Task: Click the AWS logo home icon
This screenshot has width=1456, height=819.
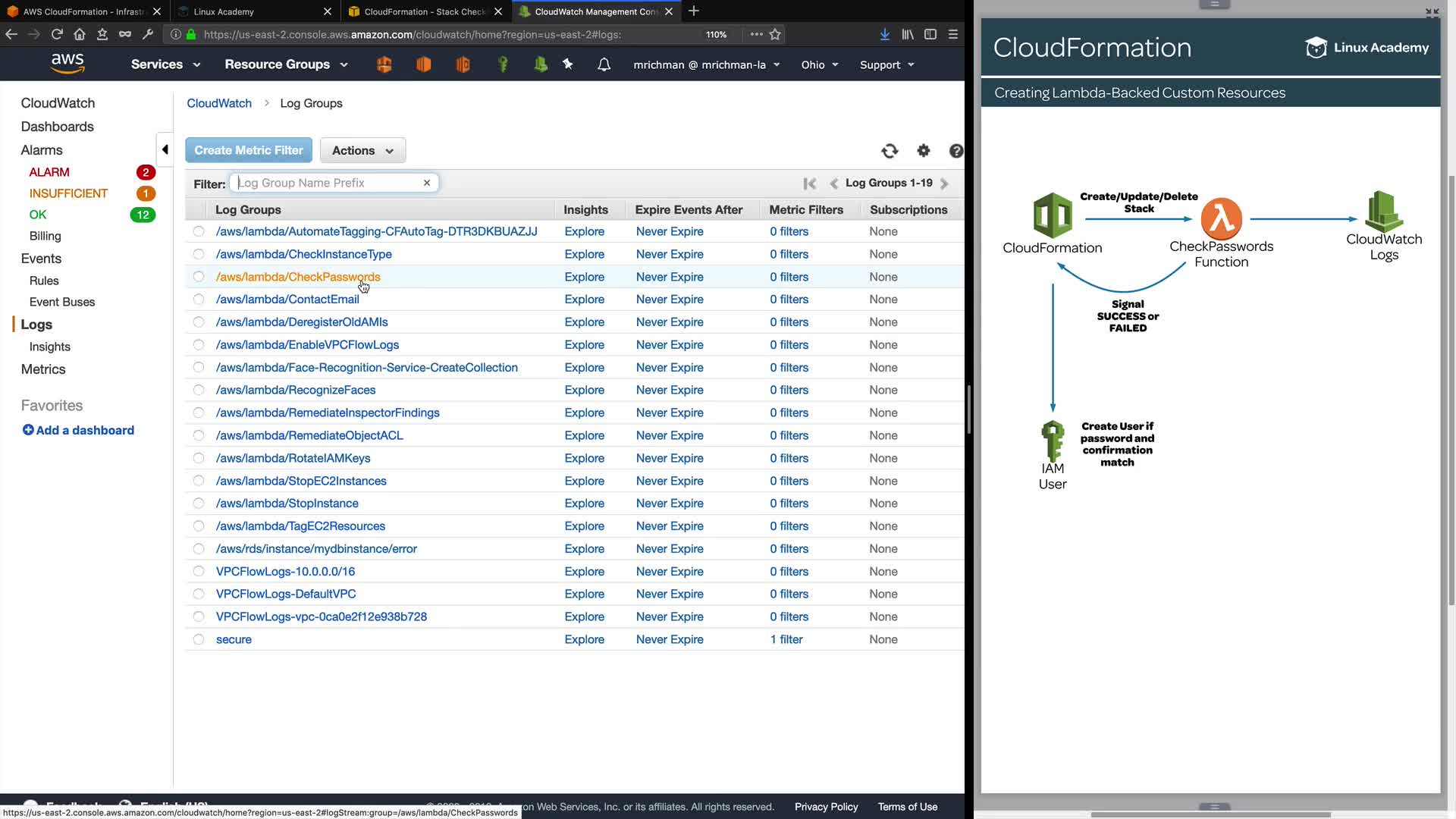Action: click(x=67, y=64)
